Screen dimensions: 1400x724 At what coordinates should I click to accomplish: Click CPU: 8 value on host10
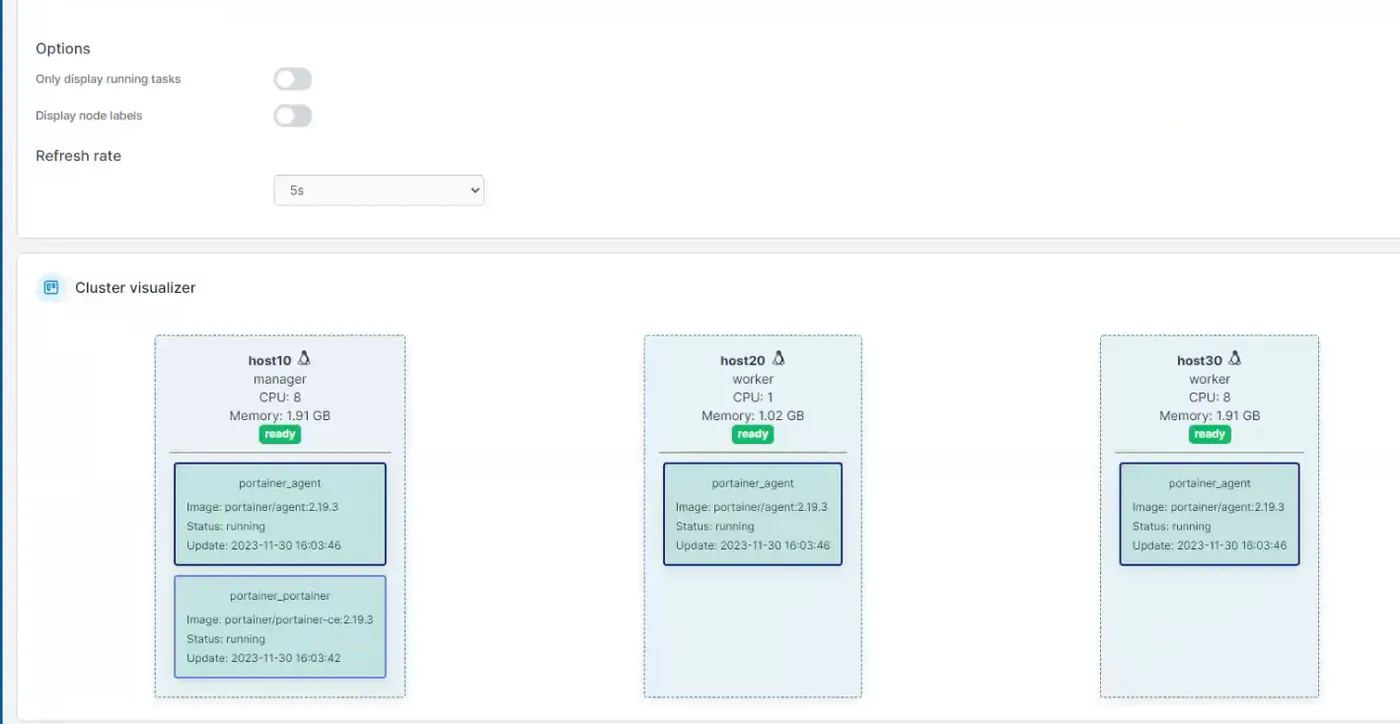(x=280, y=398)
